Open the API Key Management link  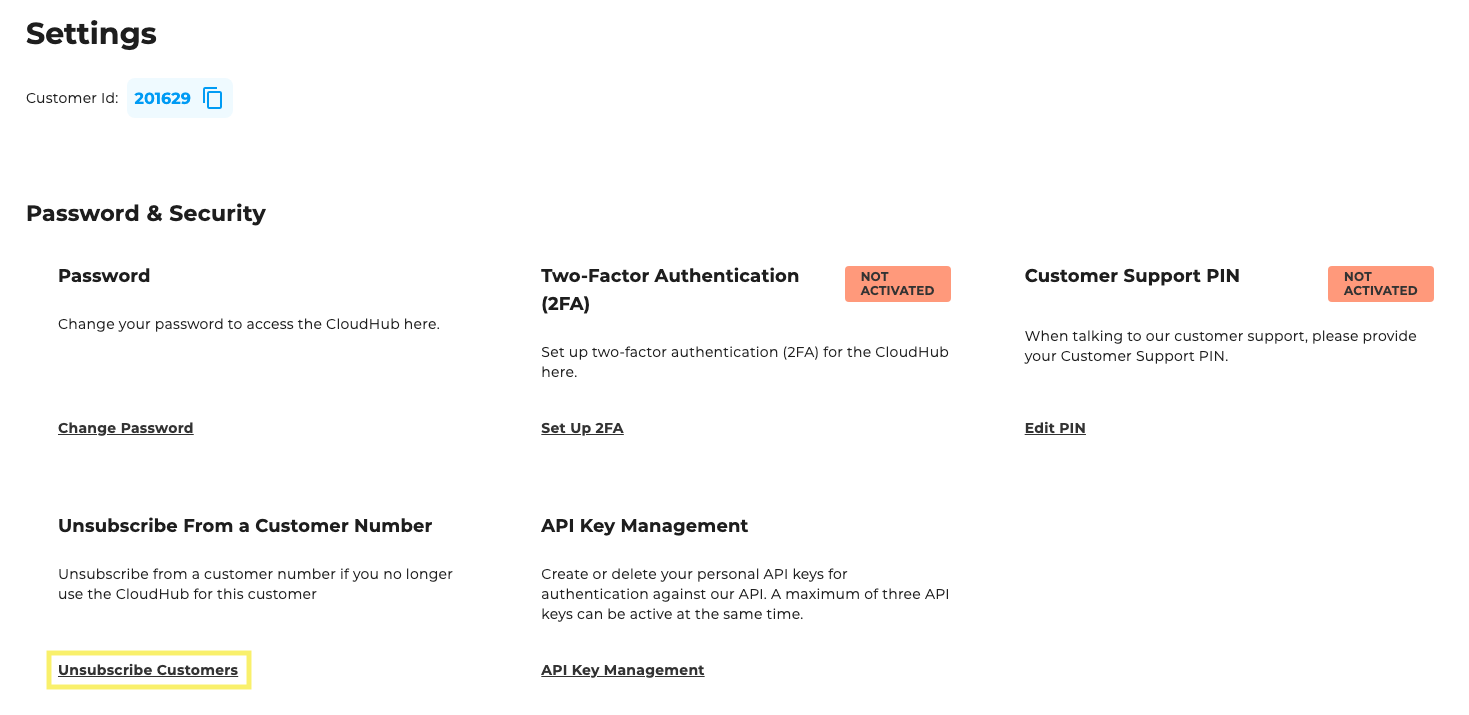pyautogui.click(x=622, y=670)
